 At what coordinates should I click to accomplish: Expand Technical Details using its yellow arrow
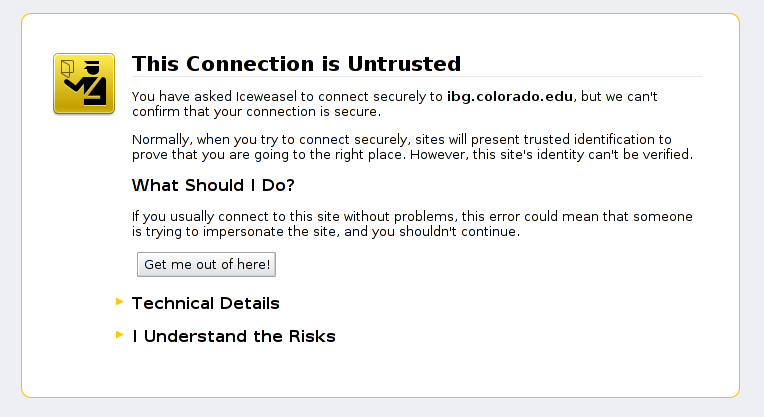click(119, 302)
